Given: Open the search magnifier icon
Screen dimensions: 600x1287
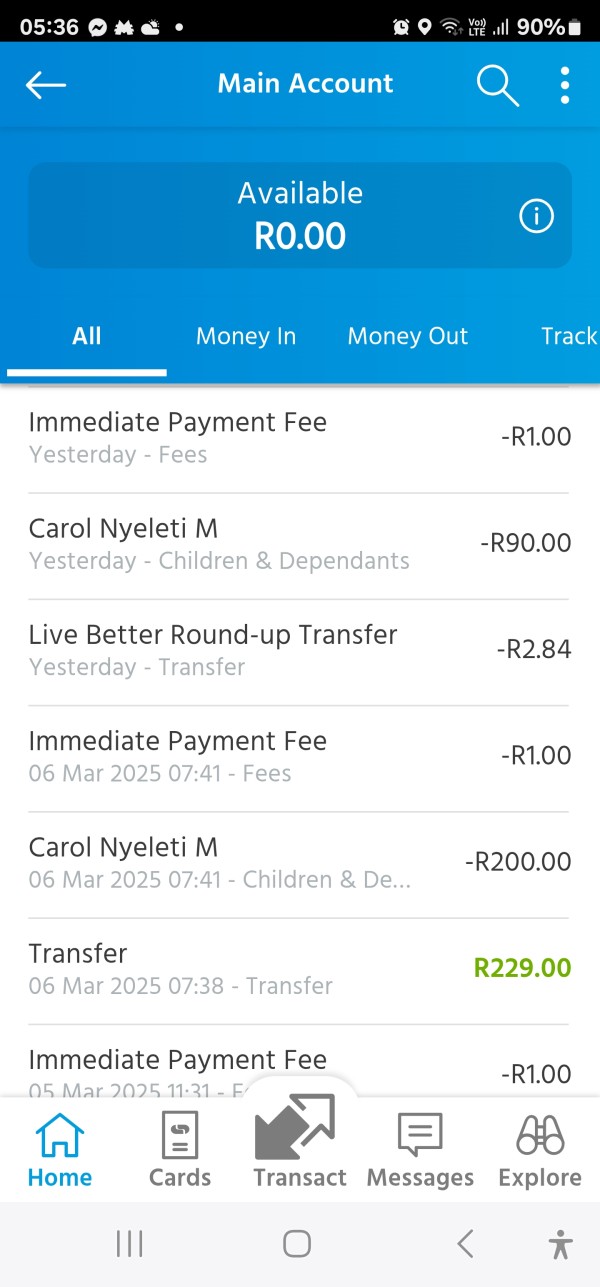Looking at the screenshot, I should pos(497,86).
